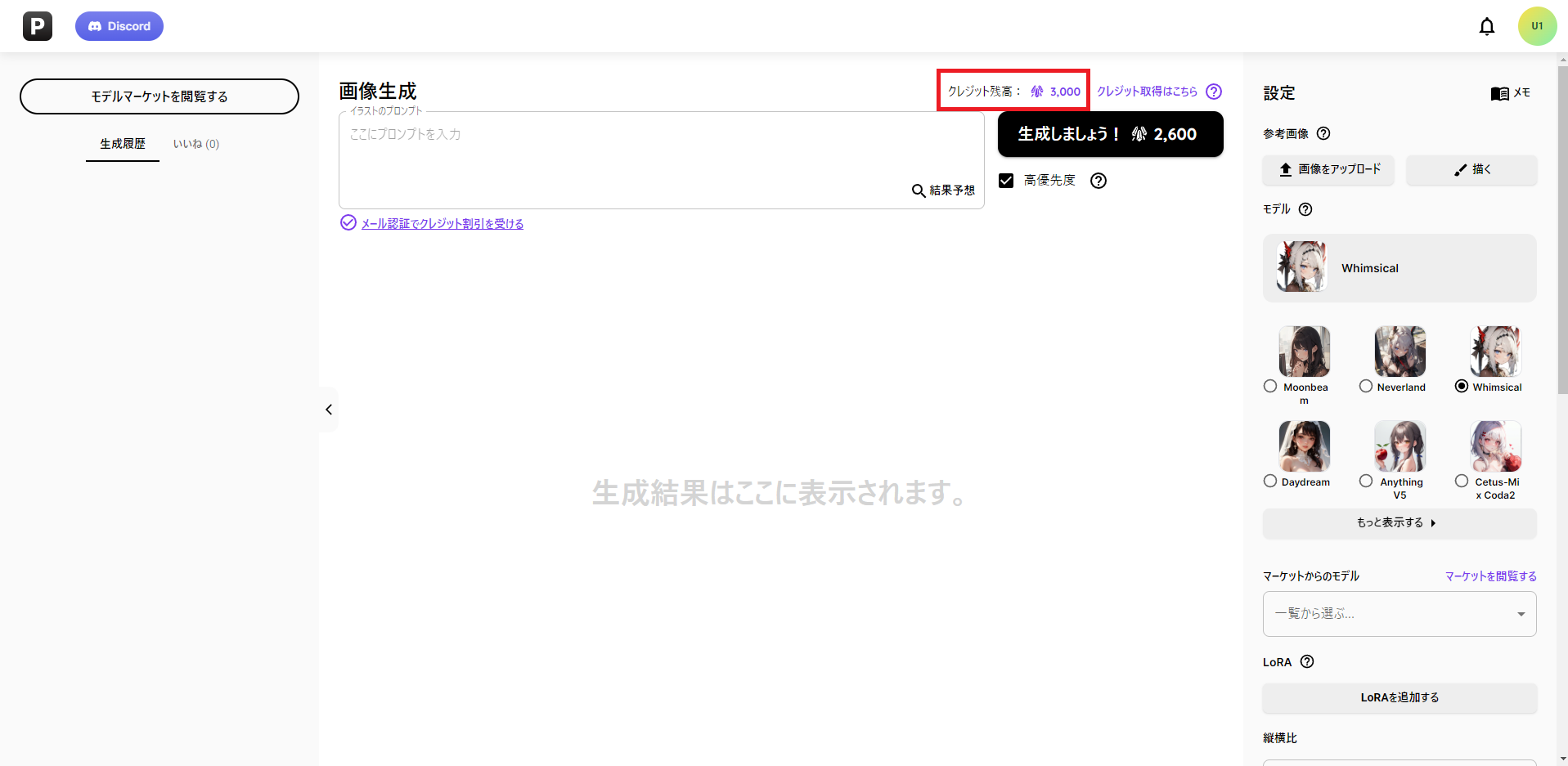Select the Anything V5 radio button
Screen dimensions: 1568x766
pos(1366,481)
